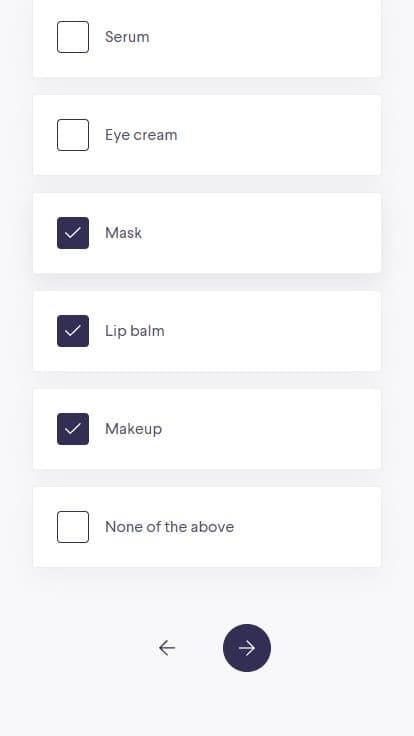
Task: Select the Serum option card's empty area
Action: point(282,37)
